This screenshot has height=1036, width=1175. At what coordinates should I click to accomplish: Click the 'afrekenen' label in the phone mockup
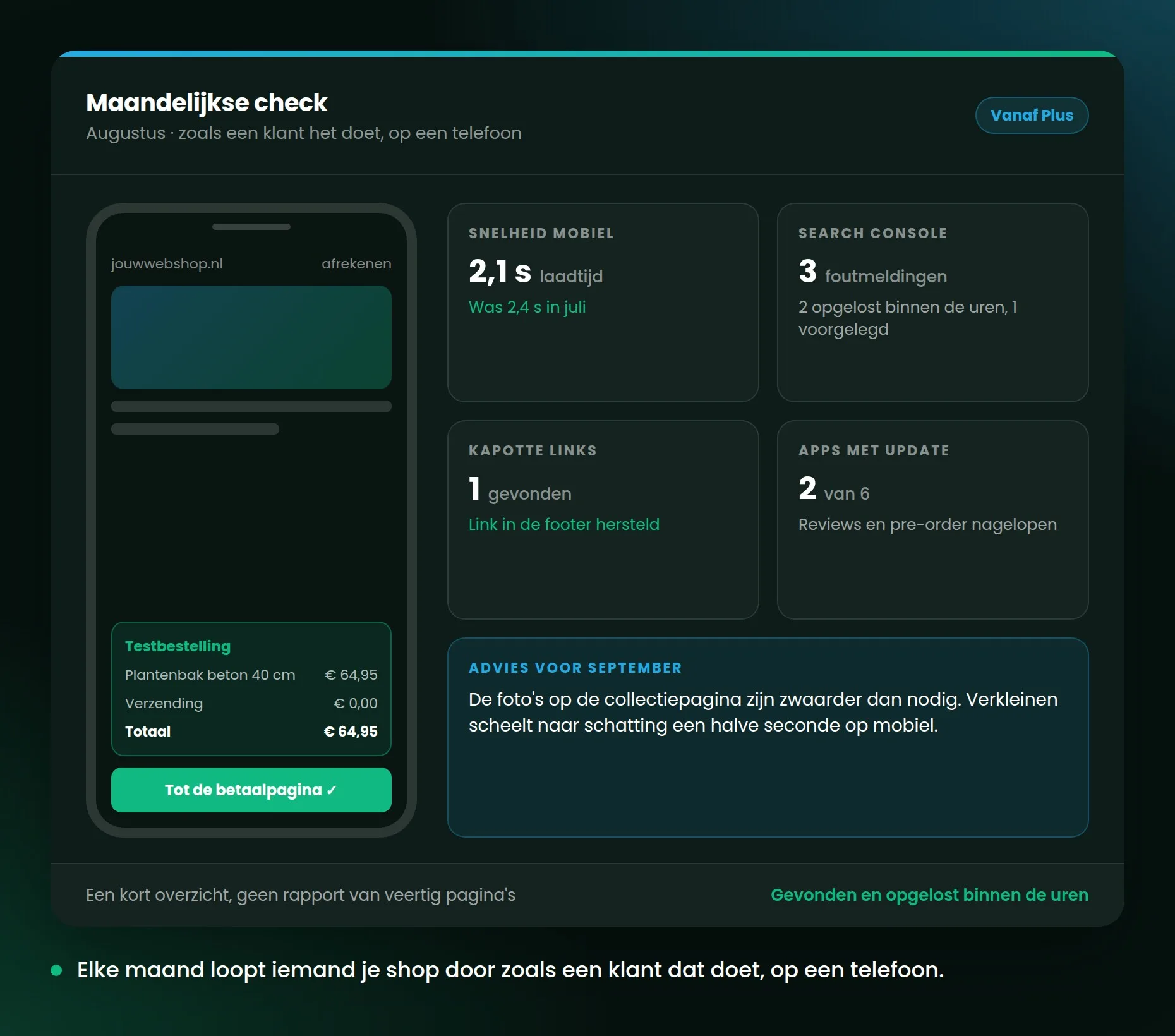point(356,263)
